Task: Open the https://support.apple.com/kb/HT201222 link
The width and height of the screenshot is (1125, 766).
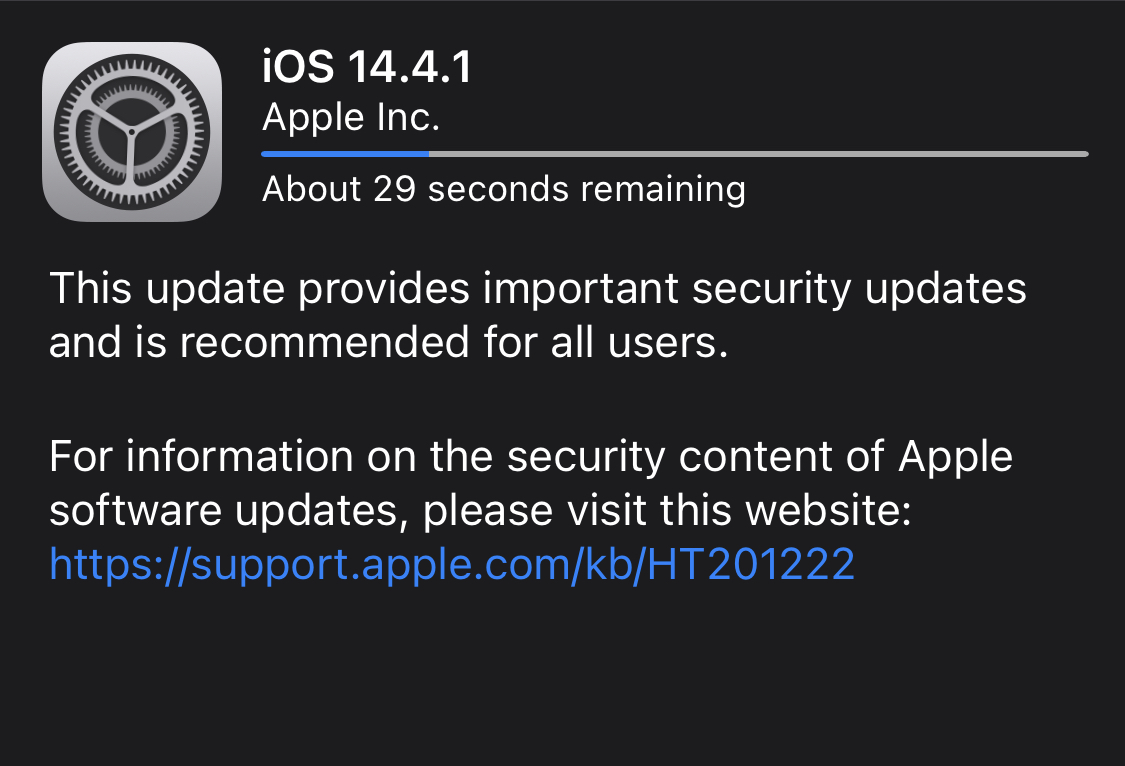Action: (451, 564)
